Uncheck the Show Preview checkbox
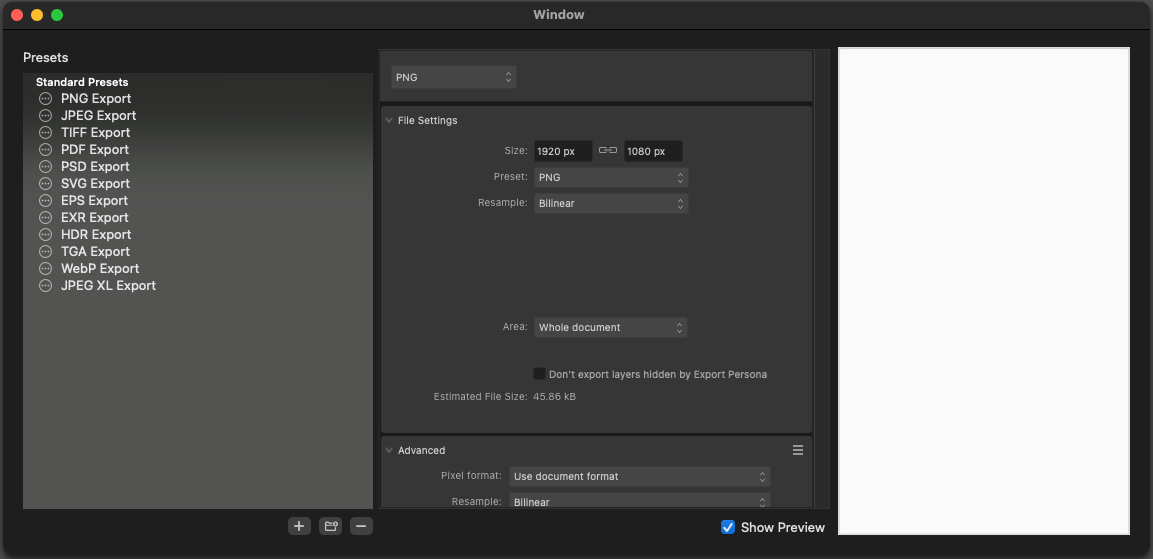 tap(728, 527)
